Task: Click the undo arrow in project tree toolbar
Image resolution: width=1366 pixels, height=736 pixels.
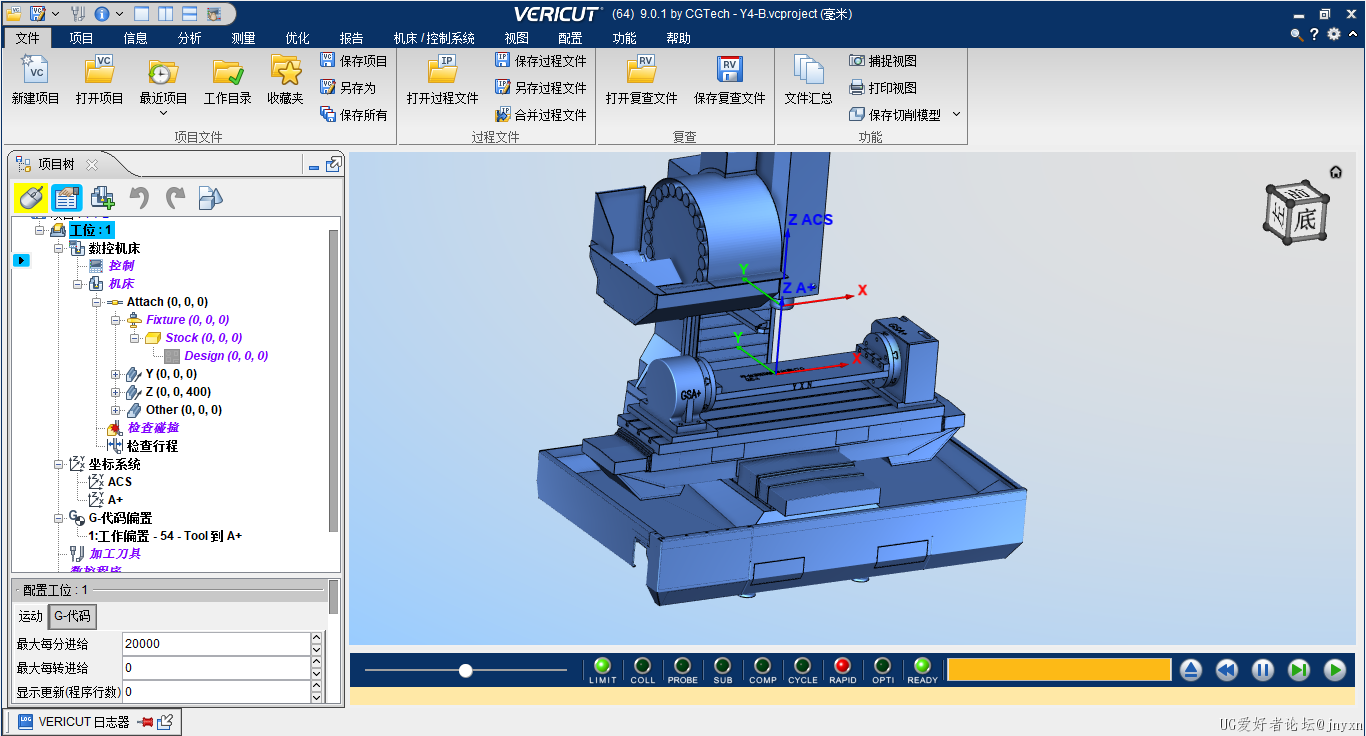Action: pyautogui.click(x=139, y=198)
